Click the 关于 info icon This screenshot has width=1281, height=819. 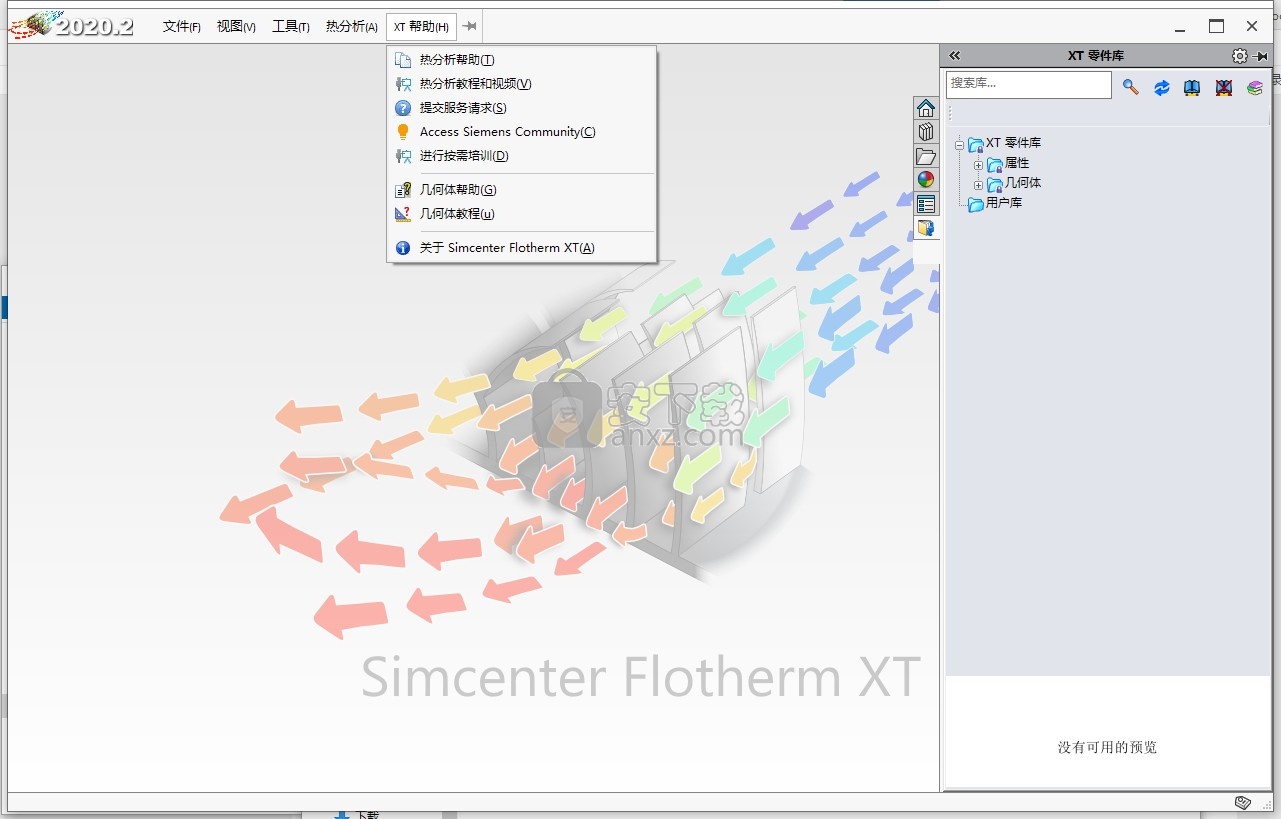coord(403,248)
